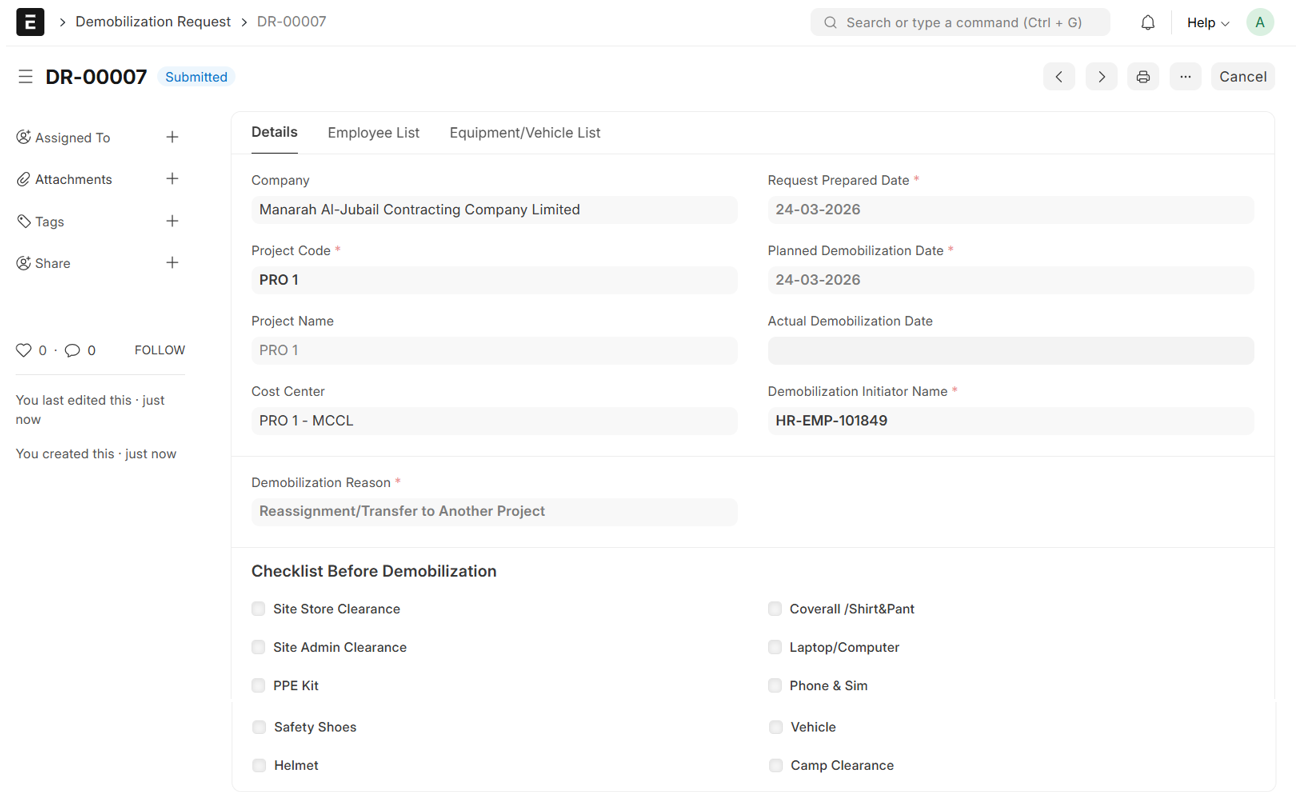This screenshot has width=1300, height=792.
Task: Click the print icon
Action: (x=1143, y=77)
